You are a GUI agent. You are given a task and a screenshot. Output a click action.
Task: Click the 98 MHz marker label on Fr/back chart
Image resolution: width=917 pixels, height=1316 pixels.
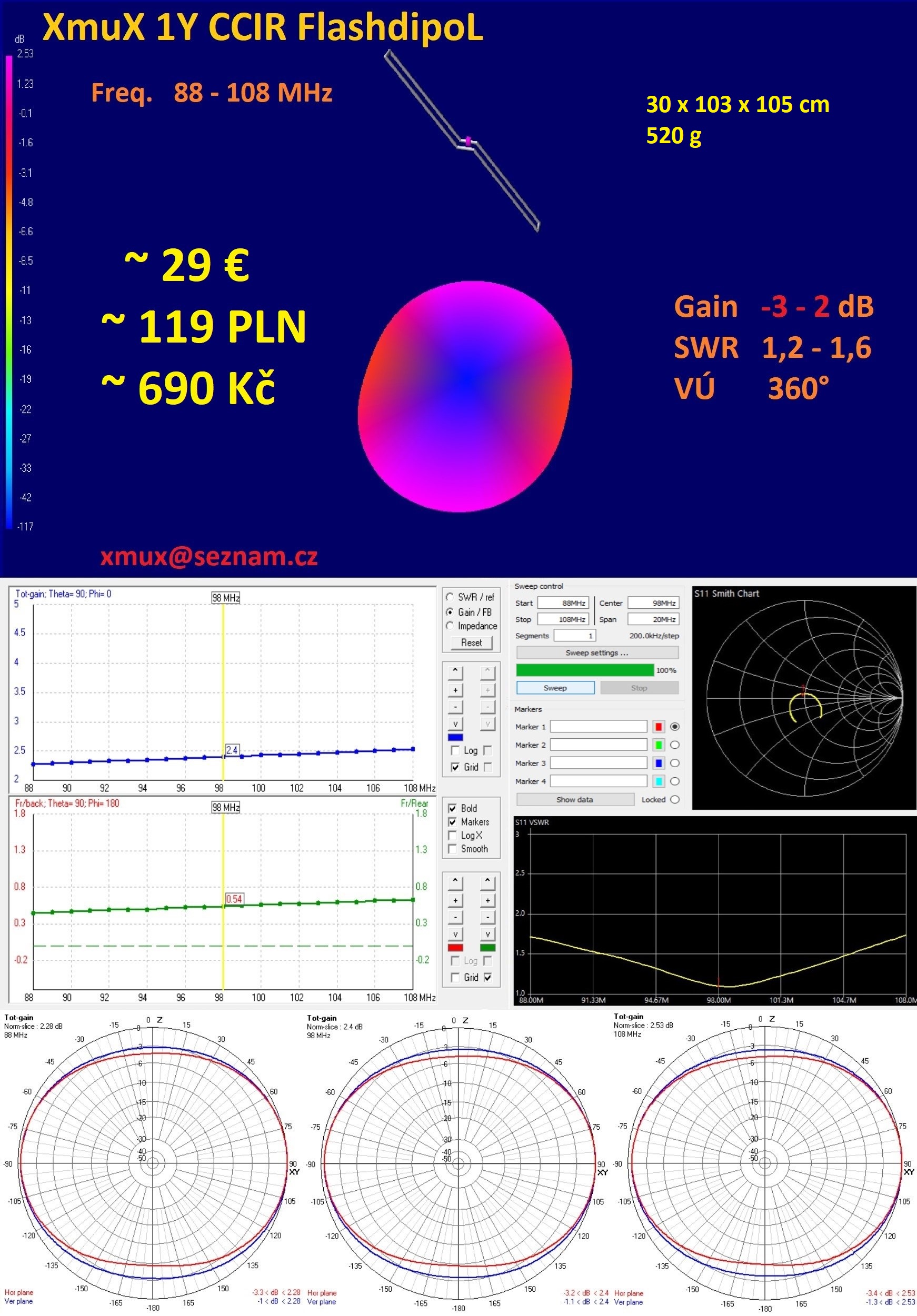tap(225, 807)
